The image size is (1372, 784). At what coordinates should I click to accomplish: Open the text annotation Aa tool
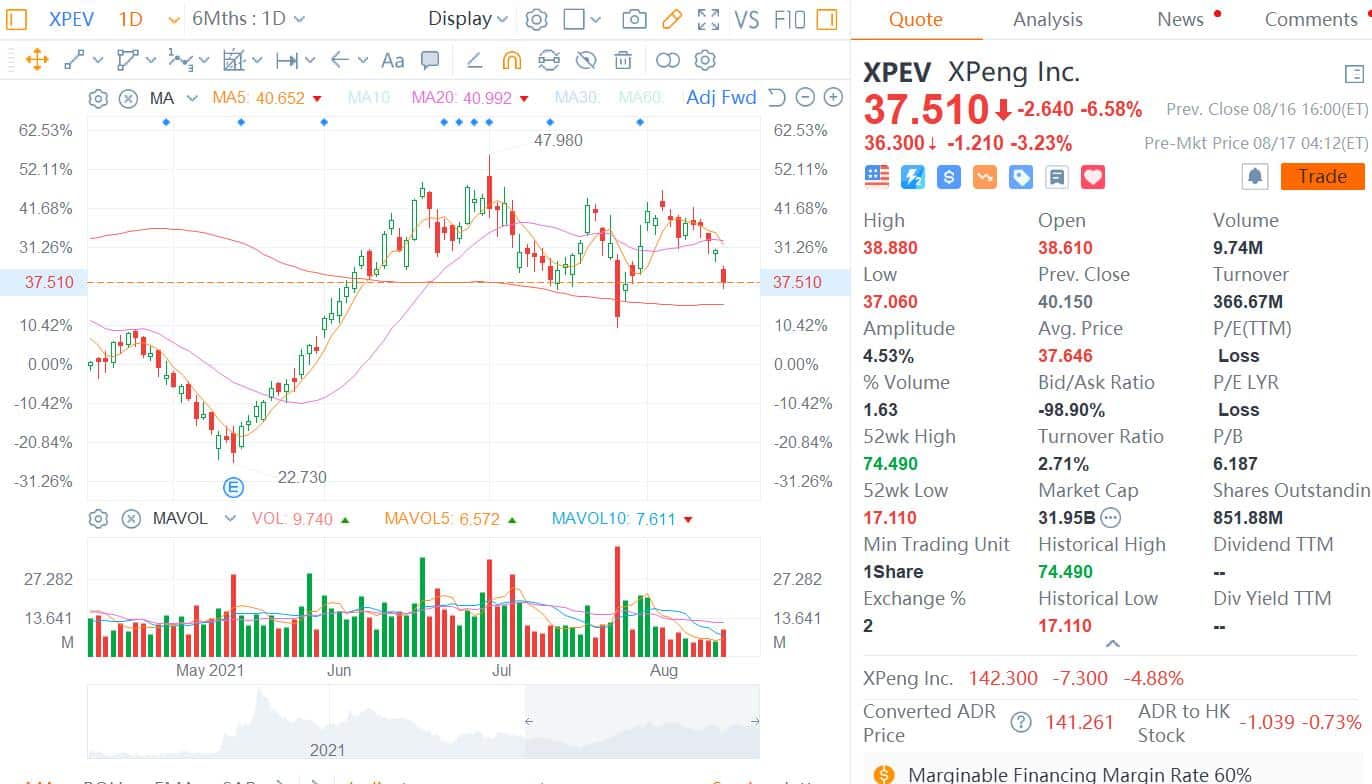tap(392, 60)
